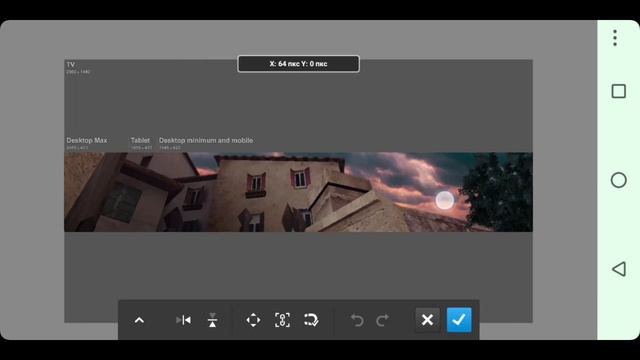Tap the Android recent apps square button

pyautogui.click(x=619, y=91)
